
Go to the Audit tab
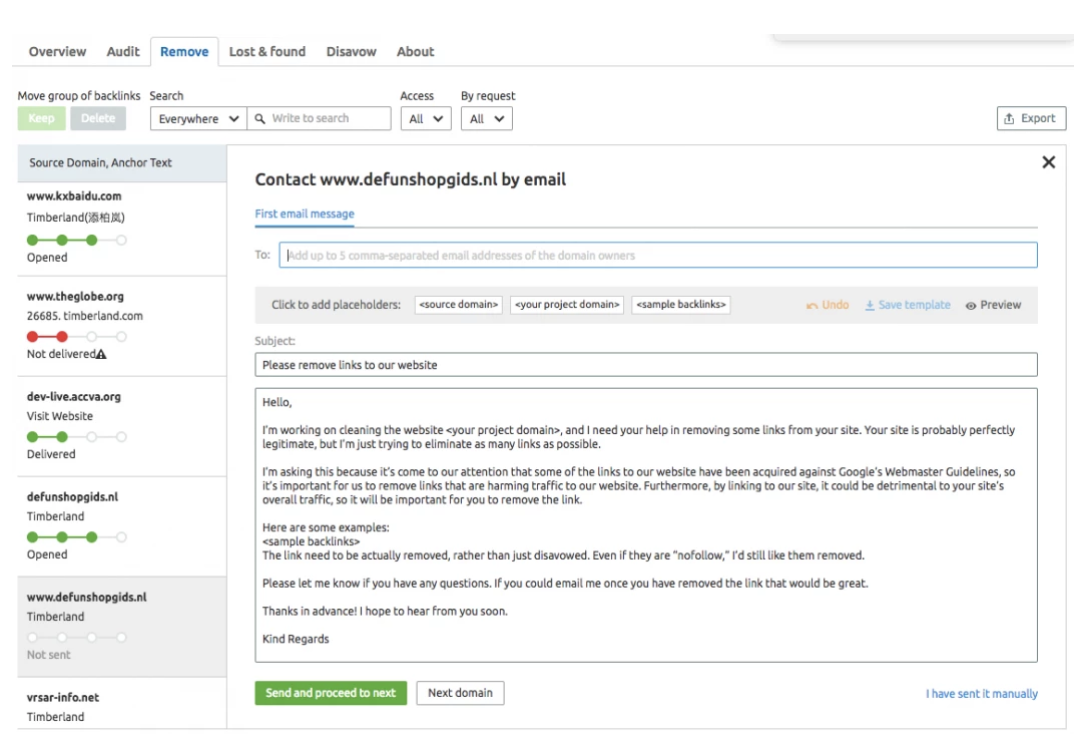pyautogui.click(x=123, y=52)
